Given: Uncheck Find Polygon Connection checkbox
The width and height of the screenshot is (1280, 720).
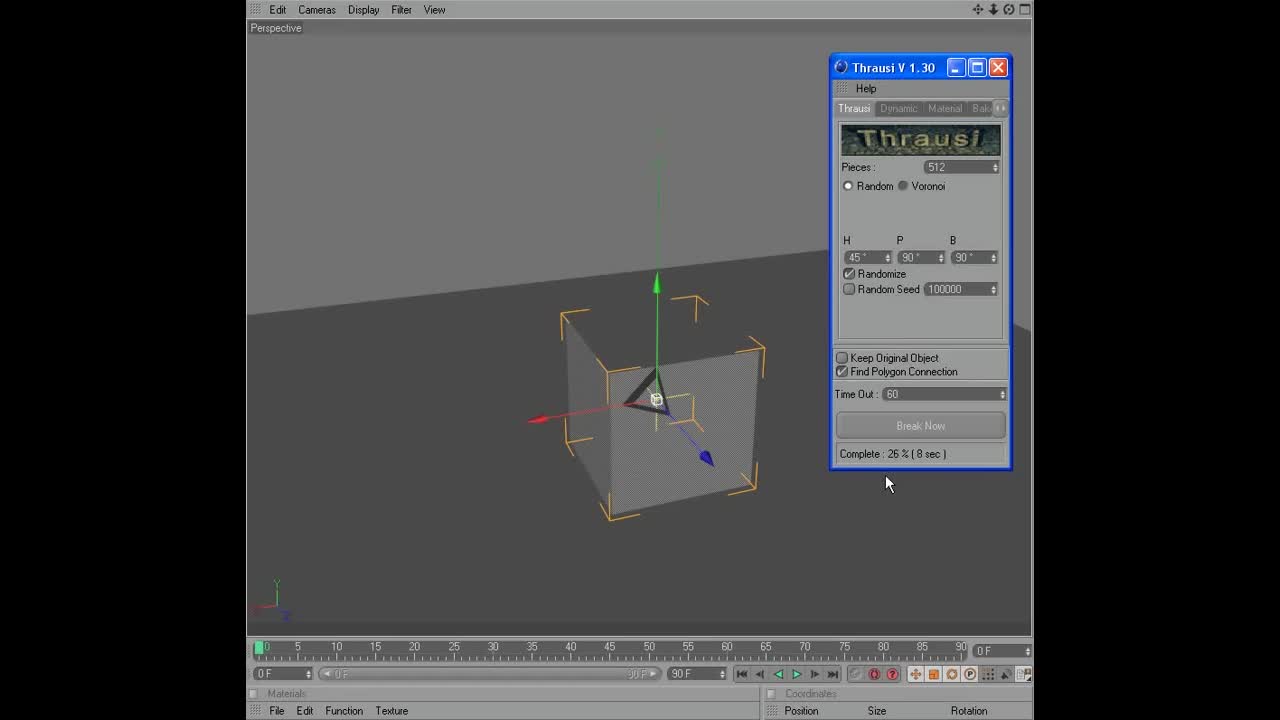Looking at the screenshot, I should click(x=842, y=372).
